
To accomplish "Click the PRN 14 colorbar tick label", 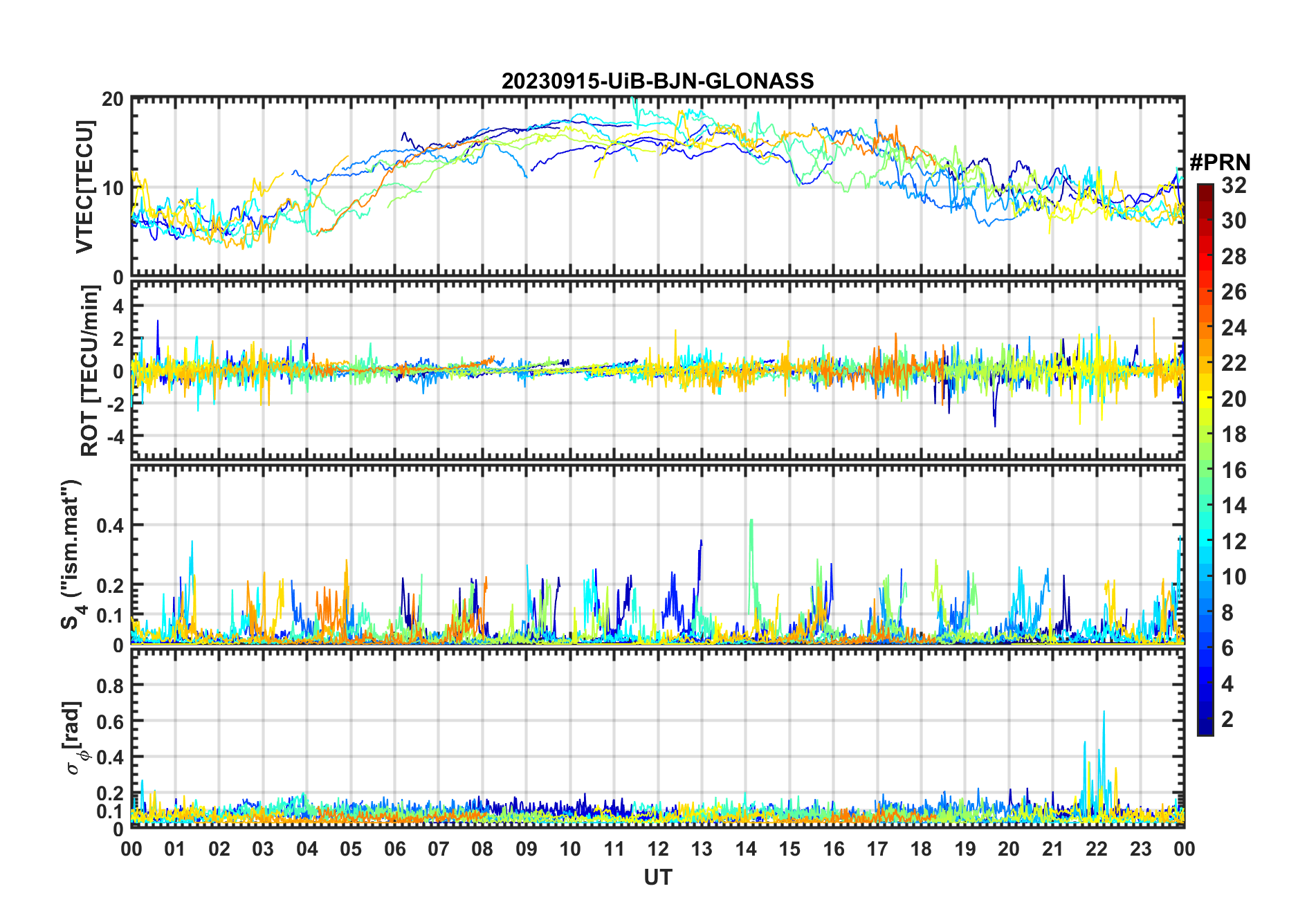I will pyautogui.click(x=1234, y=506).
